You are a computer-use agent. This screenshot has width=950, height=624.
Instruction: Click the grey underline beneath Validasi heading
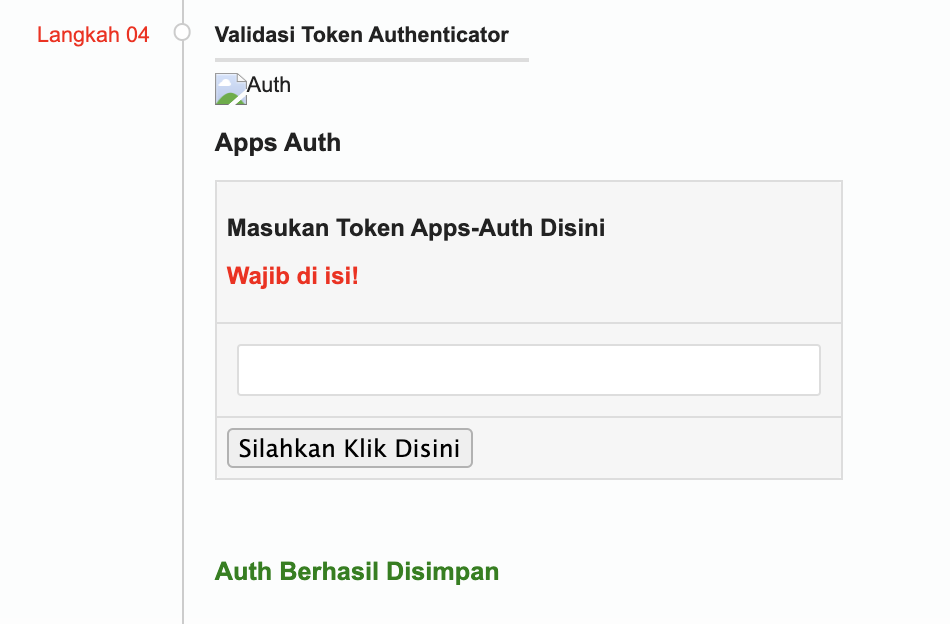371,60
